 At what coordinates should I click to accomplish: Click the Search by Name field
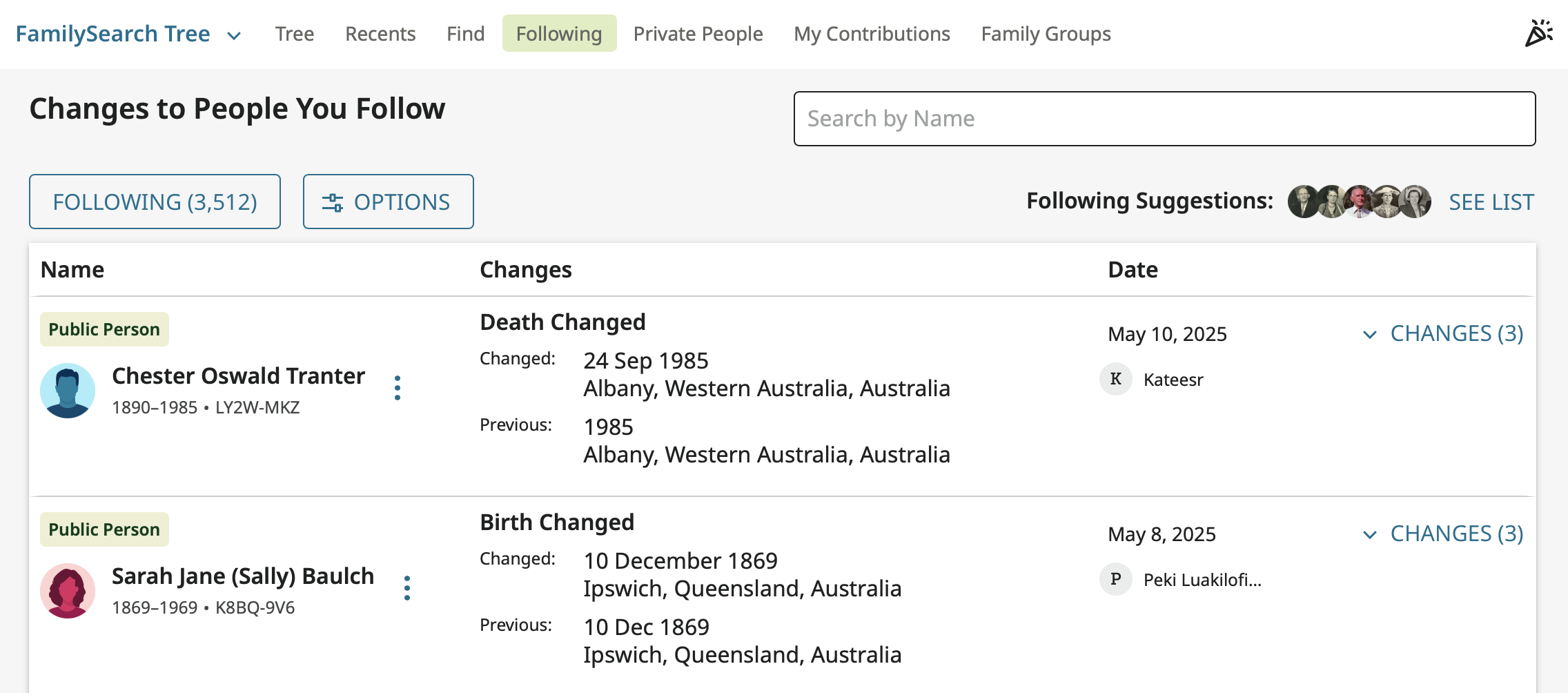pyautogui.click(x=1164, y=119)
